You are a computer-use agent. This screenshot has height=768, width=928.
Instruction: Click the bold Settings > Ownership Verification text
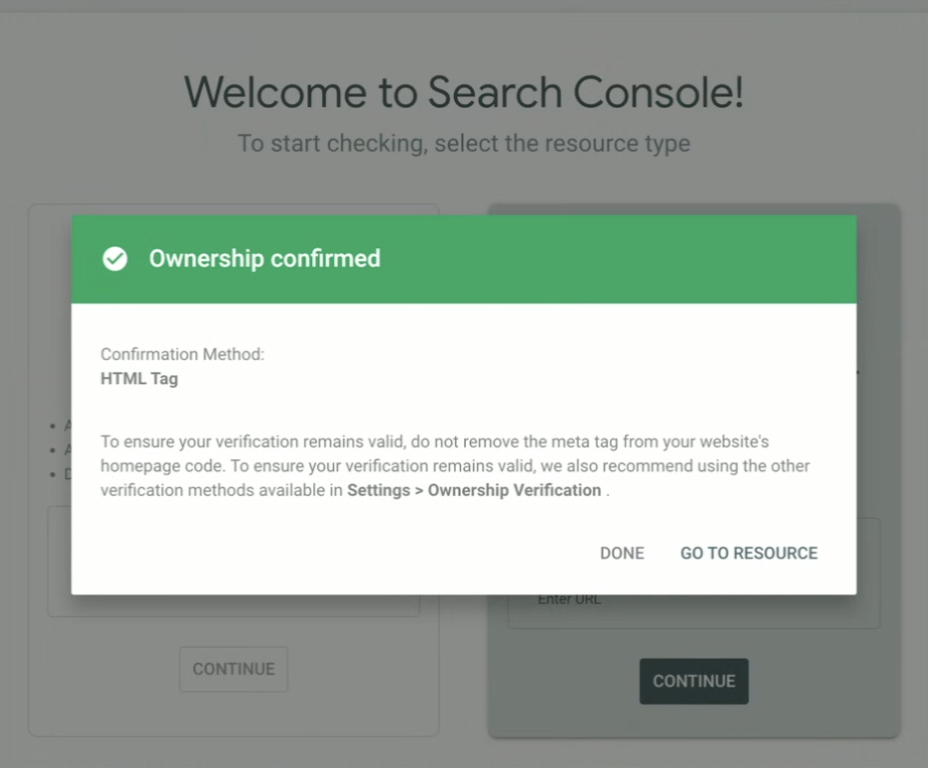pyautogui.click(x=474, y=490)
